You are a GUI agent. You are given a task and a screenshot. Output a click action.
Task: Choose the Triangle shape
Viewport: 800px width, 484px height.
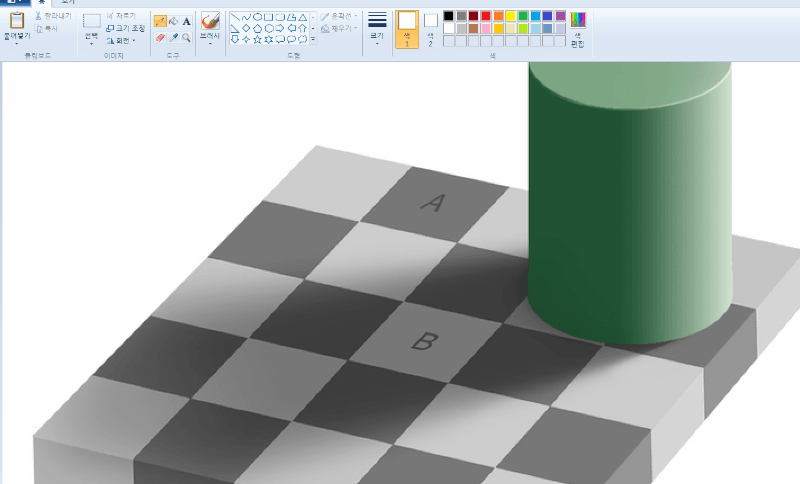pyautogui.click(x=303, y=17)
